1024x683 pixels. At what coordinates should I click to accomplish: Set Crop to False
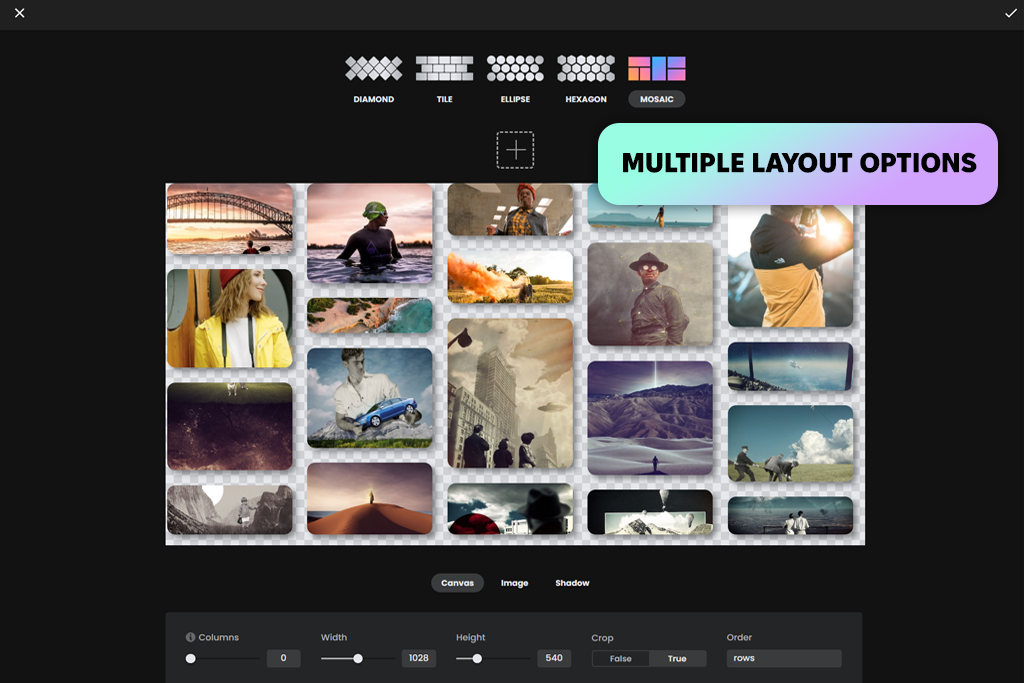click(620, 658)
